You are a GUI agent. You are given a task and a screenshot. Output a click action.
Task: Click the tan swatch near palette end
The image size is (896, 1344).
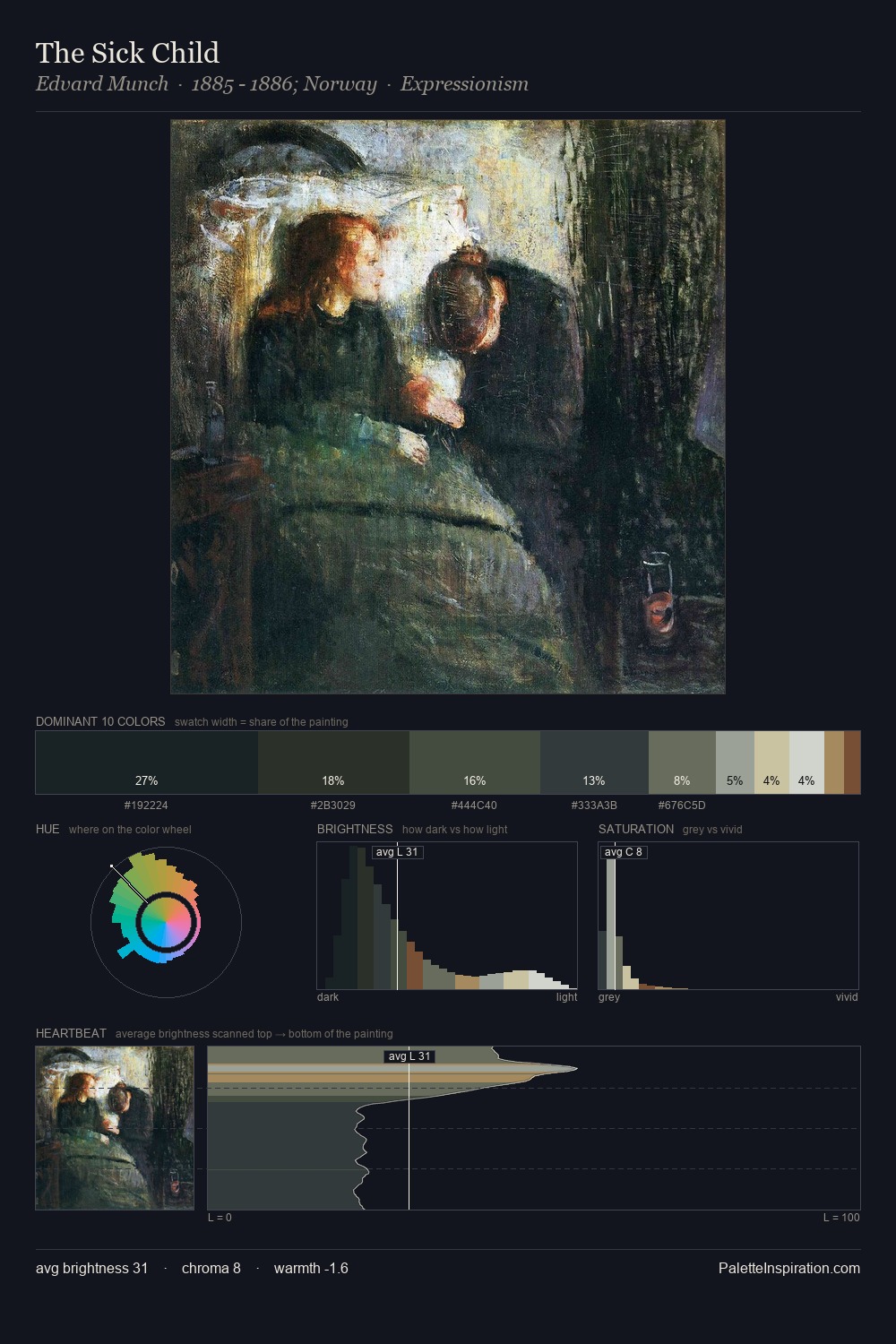coord(834,762)
